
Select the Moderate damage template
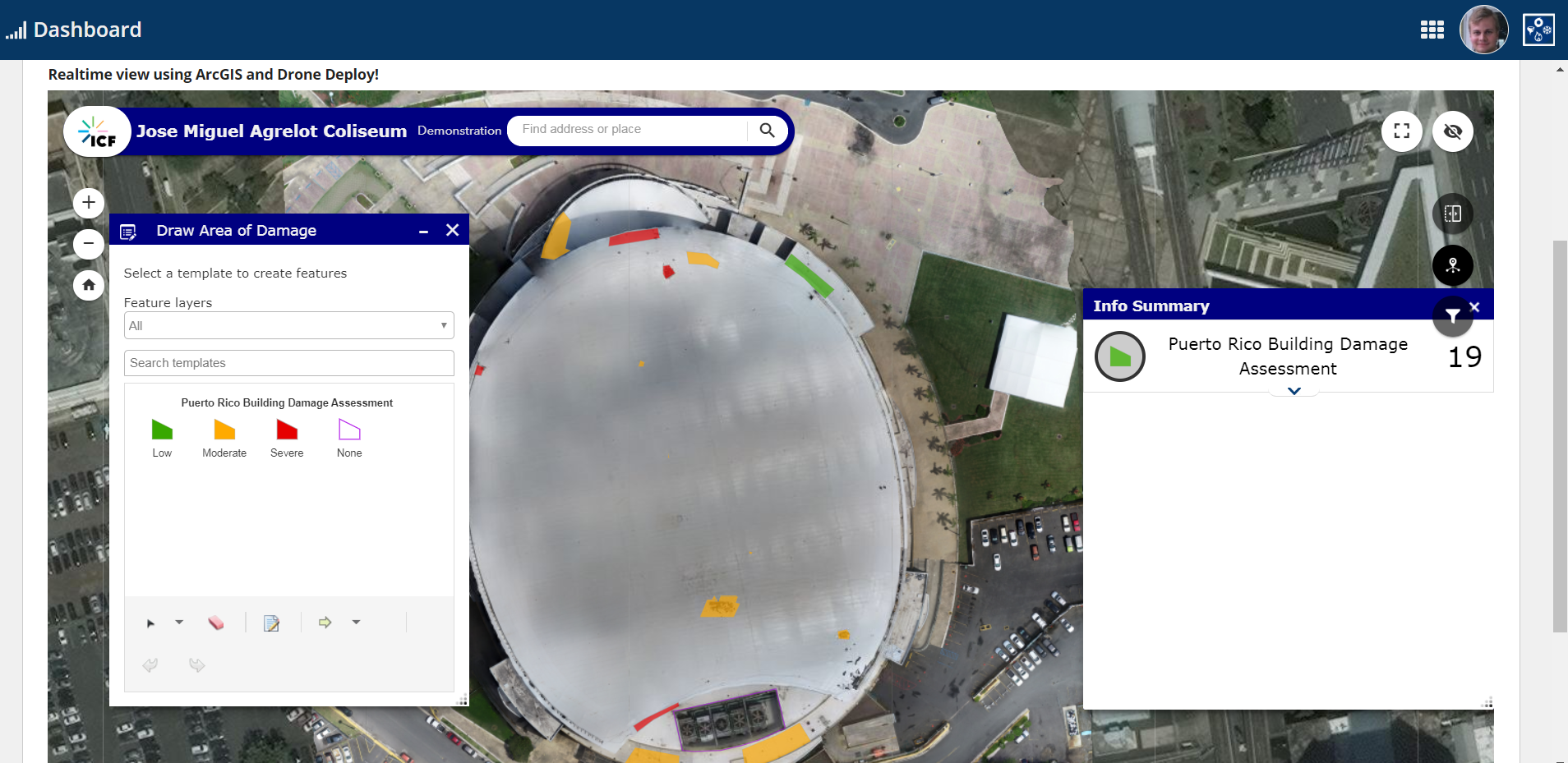pyautogui.click(x=224, y=439)
